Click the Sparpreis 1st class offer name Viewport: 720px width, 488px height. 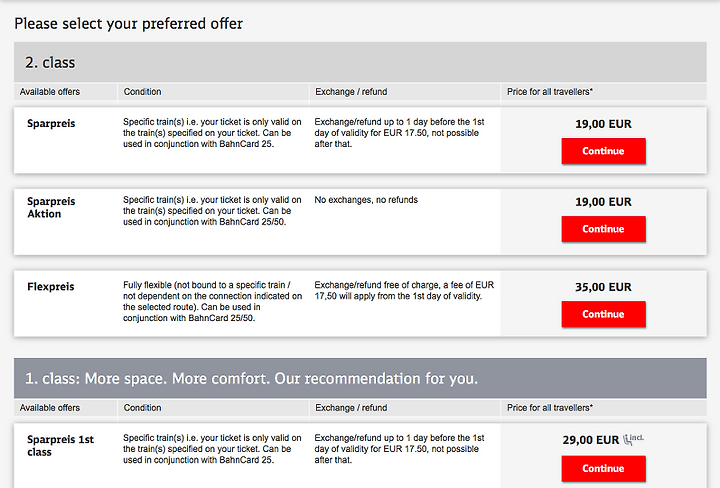(x=60, y=445)
